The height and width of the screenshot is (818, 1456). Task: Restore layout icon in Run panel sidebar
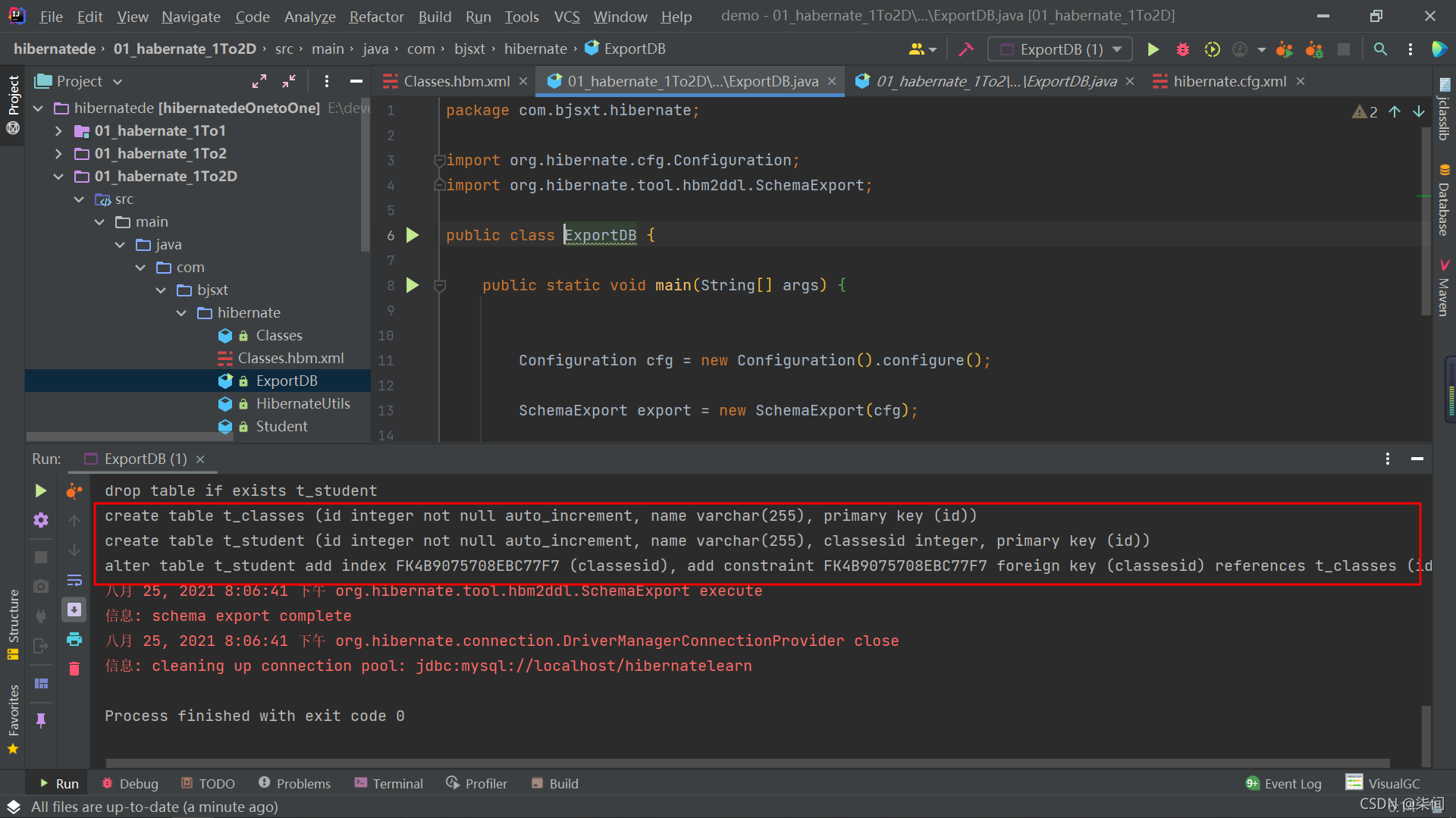pos(41,684)
